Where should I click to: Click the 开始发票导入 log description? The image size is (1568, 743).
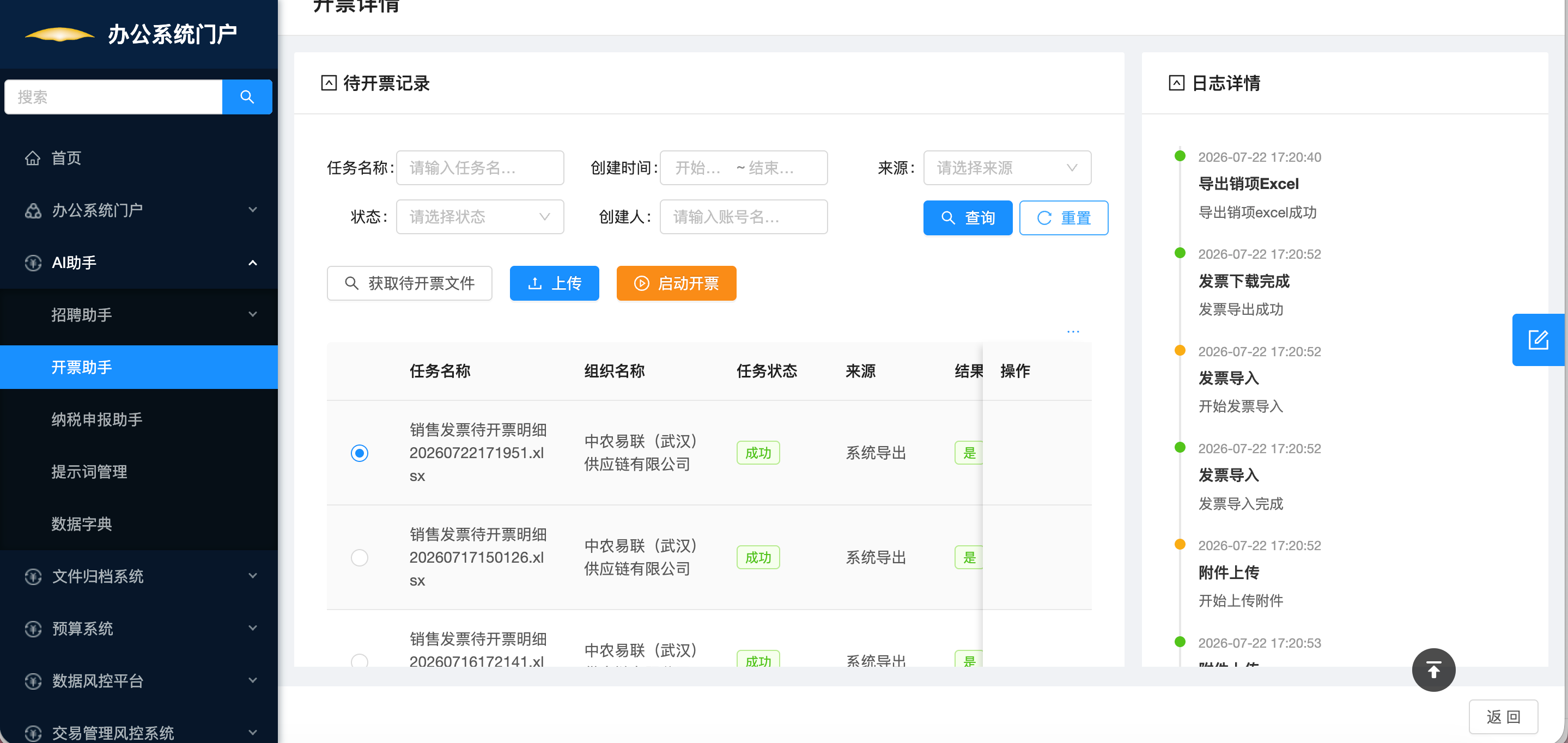1241,406
